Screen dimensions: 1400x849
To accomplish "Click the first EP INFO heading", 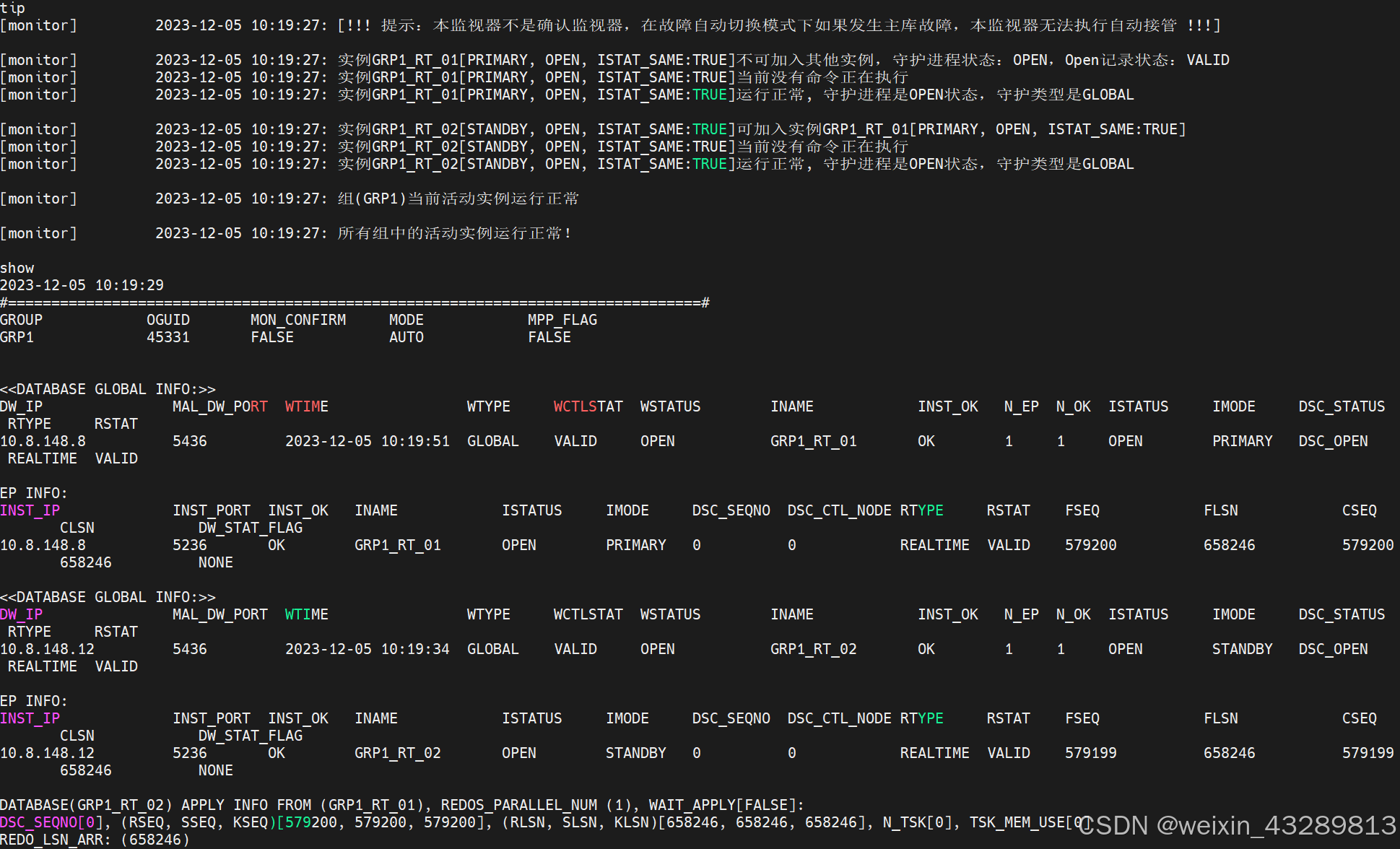I will pyautogui.click(x=35, y=493).
